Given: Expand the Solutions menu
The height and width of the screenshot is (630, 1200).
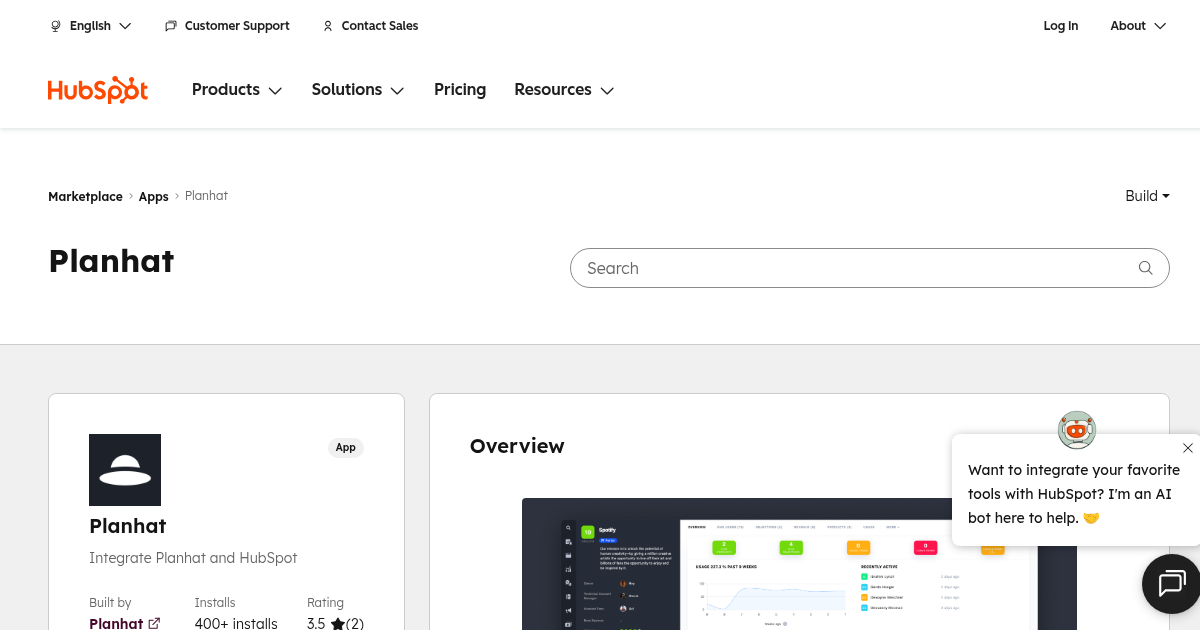Looking at the screenshot, I should click(358, 90).
